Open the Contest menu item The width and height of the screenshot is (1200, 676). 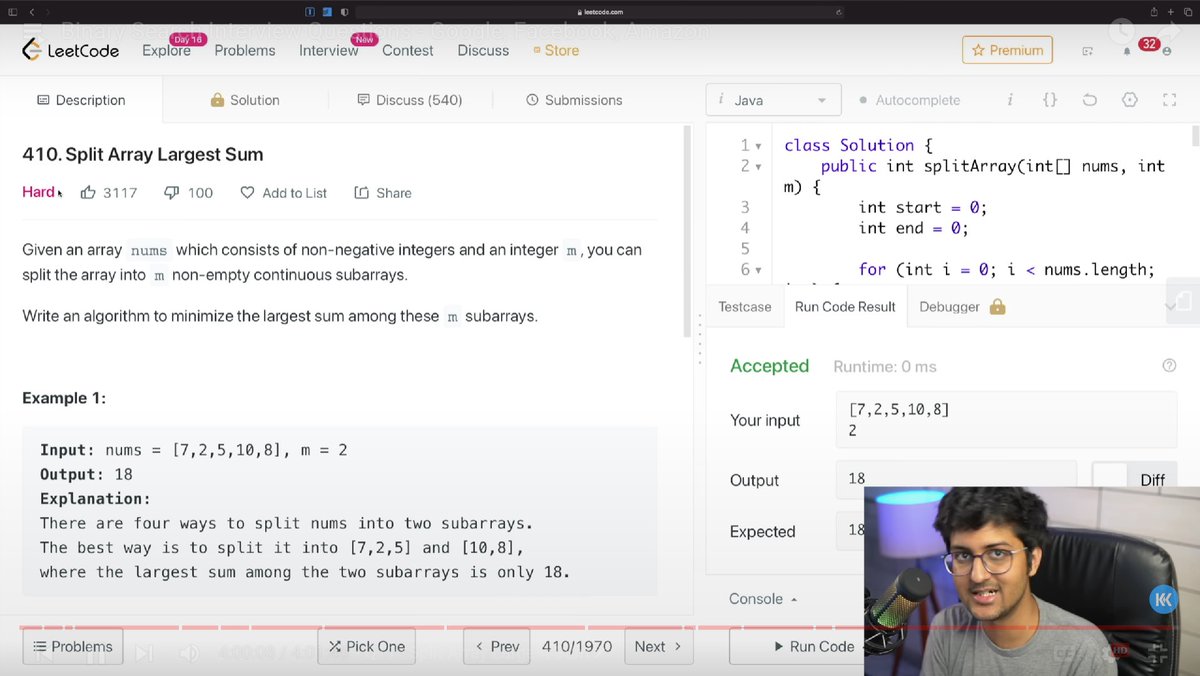(x=407, y=50)
